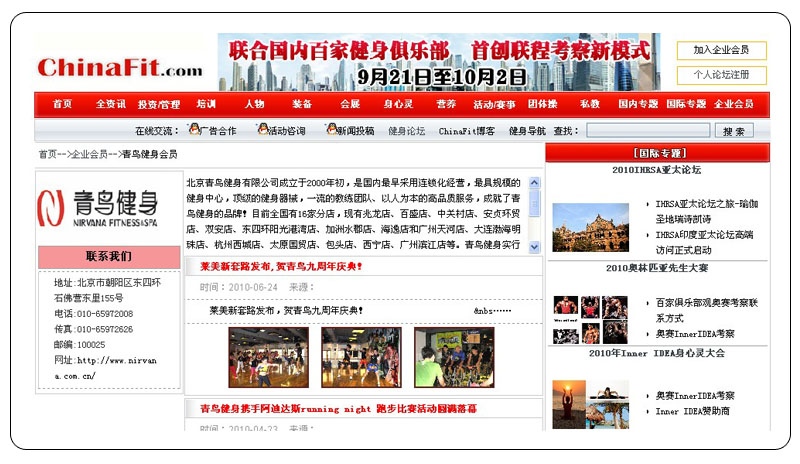This screenshot has width=800, height=464.
Task: Focus the 查找 search input field
Action: 648,131
